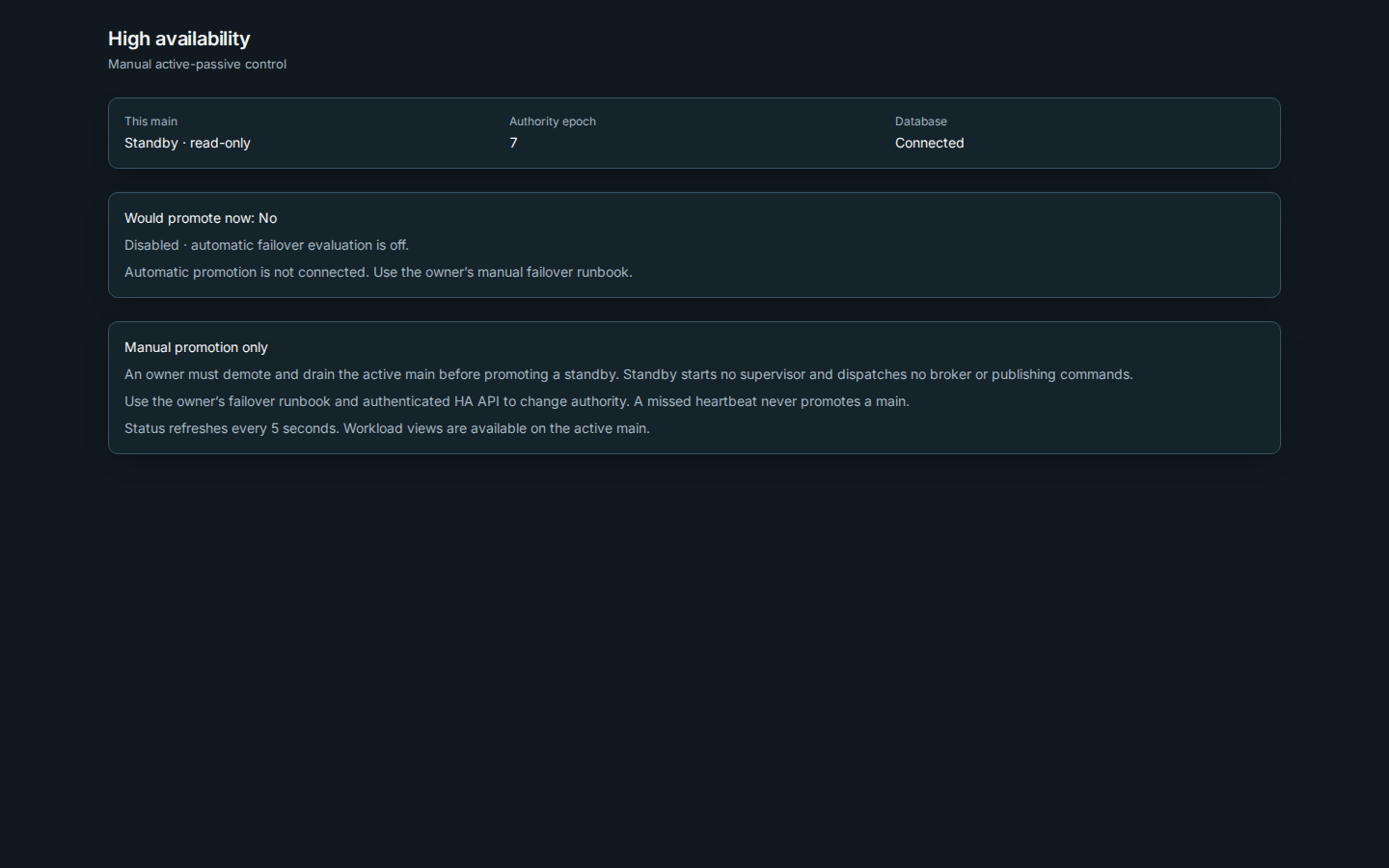Click the Disabled automatic failover evaluation line

point(266,245)
